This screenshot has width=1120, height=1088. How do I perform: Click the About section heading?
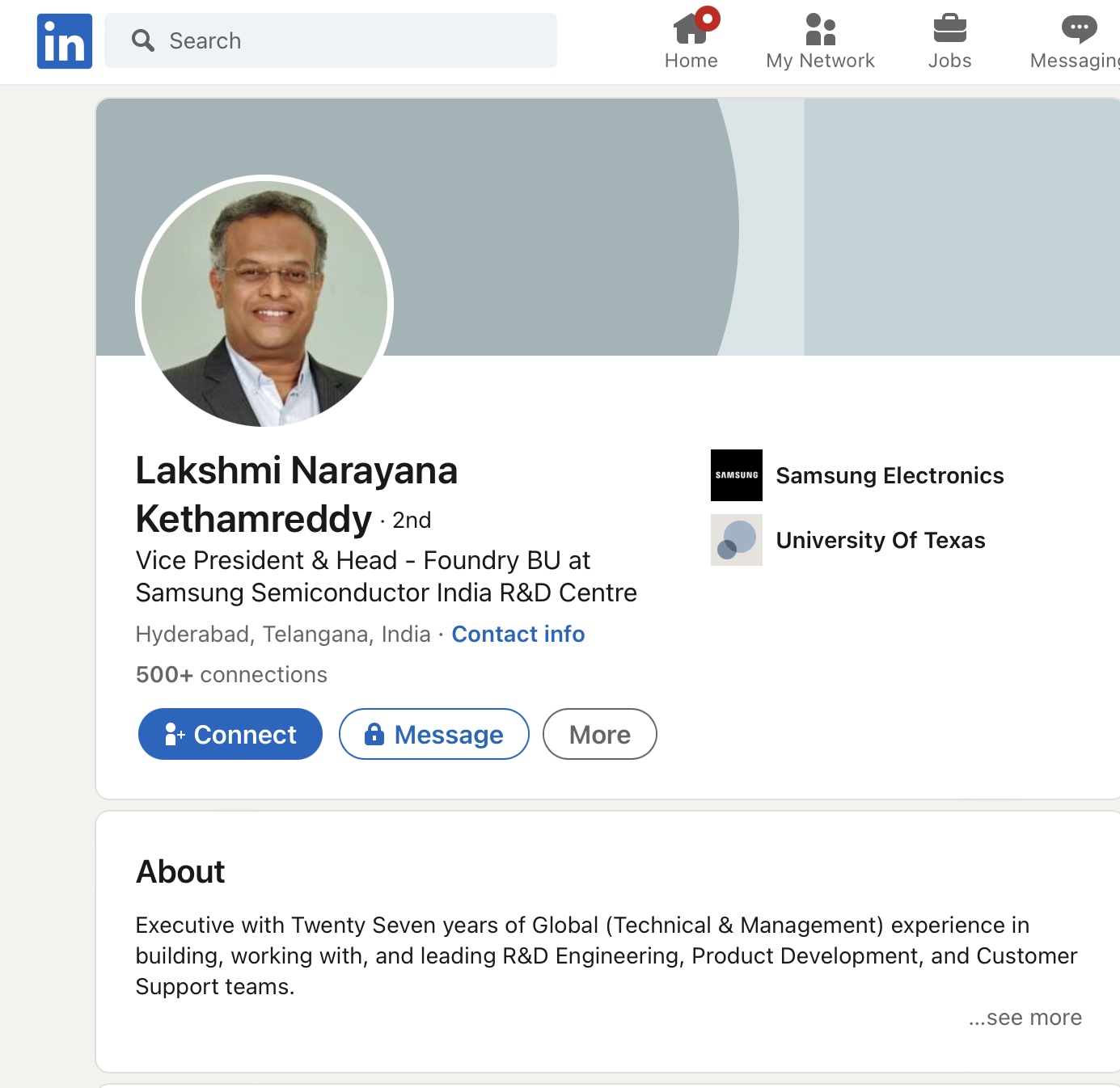tap(180, 871)
